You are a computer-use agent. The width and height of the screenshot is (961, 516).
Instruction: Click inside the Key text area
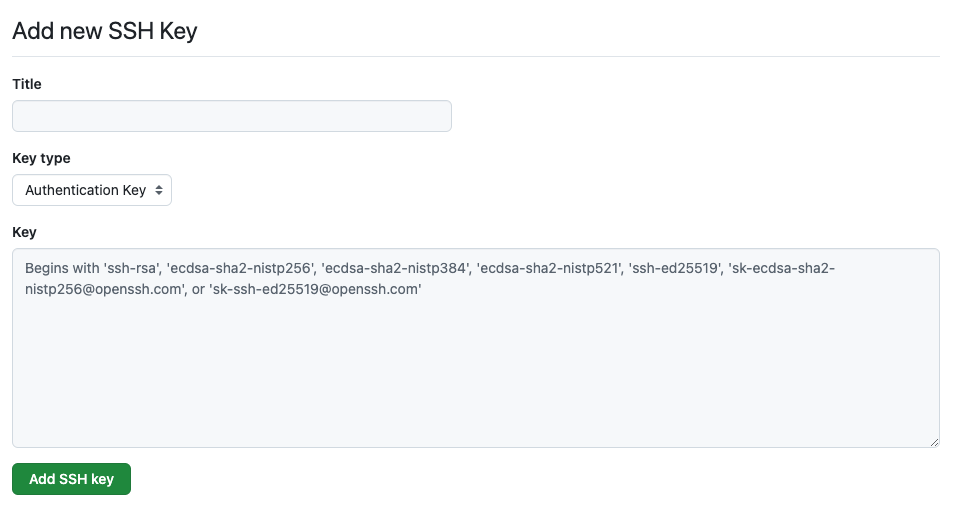coord(476,347)
